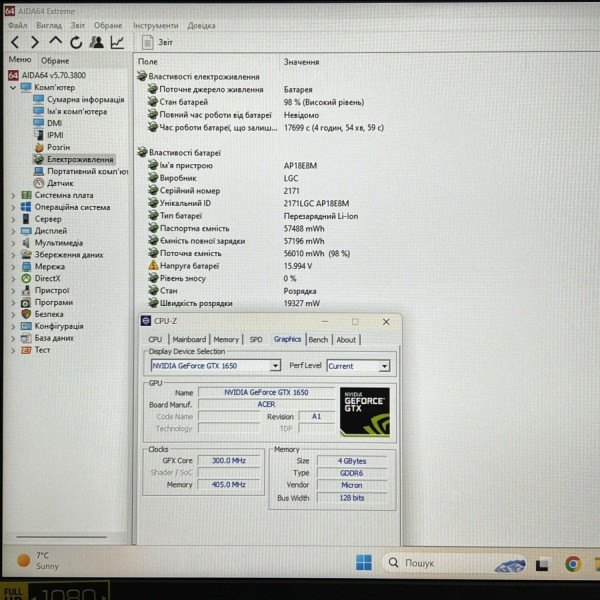Expand the Операційна система node
The width and height of the screenshot is (600, 600).
(x=13, y=207)
